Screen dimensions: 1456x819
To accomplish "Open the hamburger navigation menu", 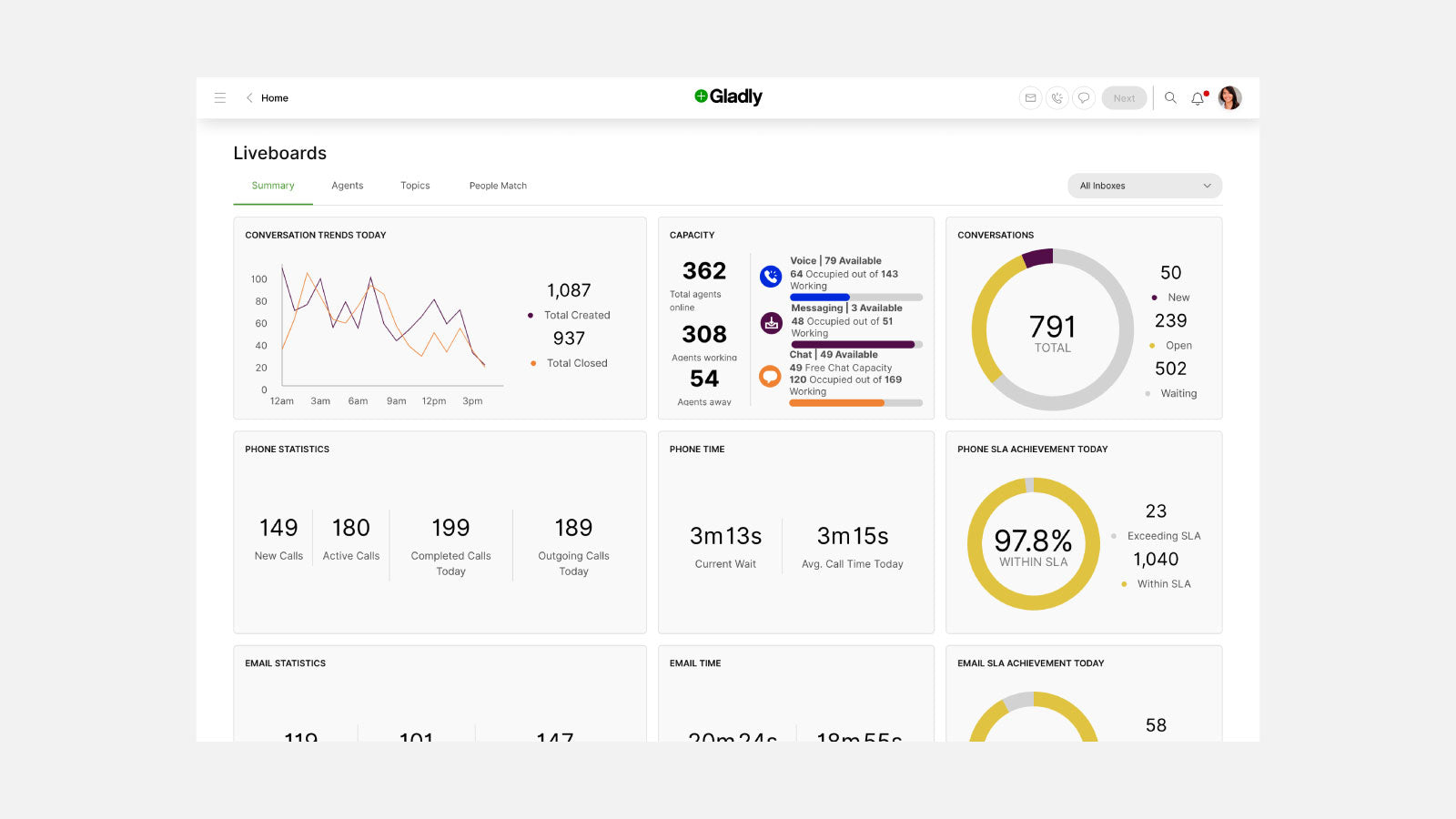I will point(220,98).
